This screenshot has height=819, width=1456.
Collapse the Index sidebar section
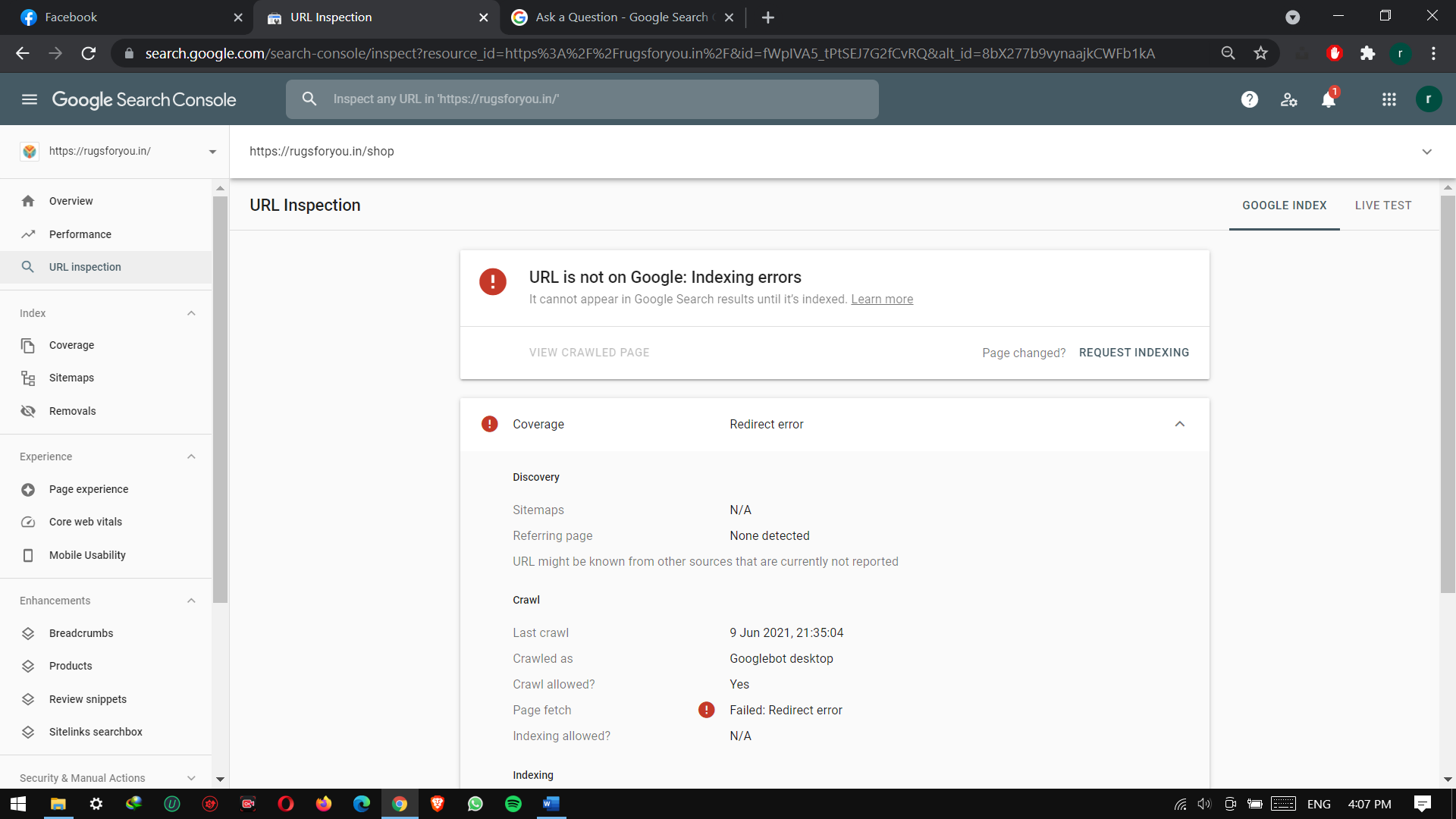coord(191,313)
